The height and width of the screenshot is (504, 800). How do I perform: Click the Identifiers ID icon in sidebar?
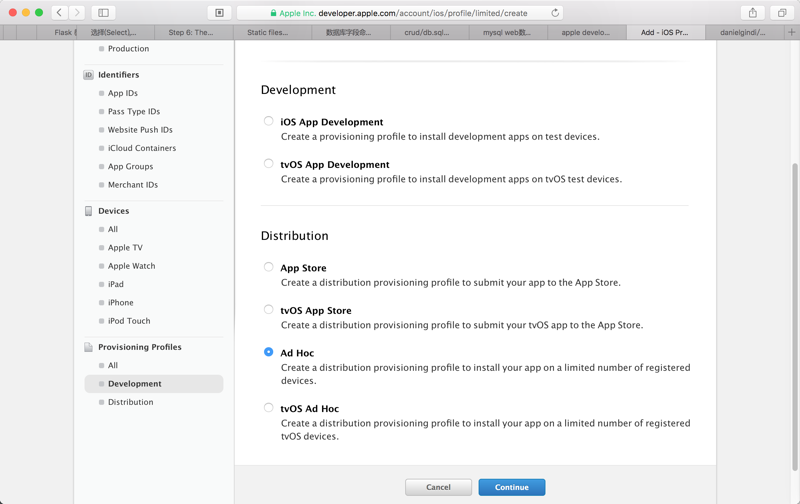click(88, 75)
